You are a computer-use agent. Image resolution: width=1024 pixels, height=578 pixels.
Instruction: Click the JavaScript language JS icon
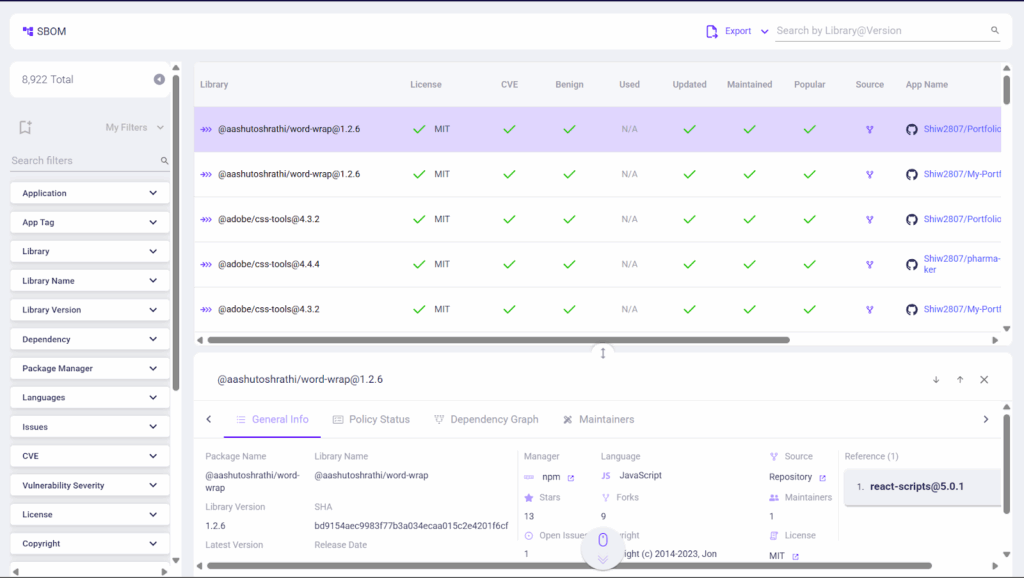click(606, 475)
